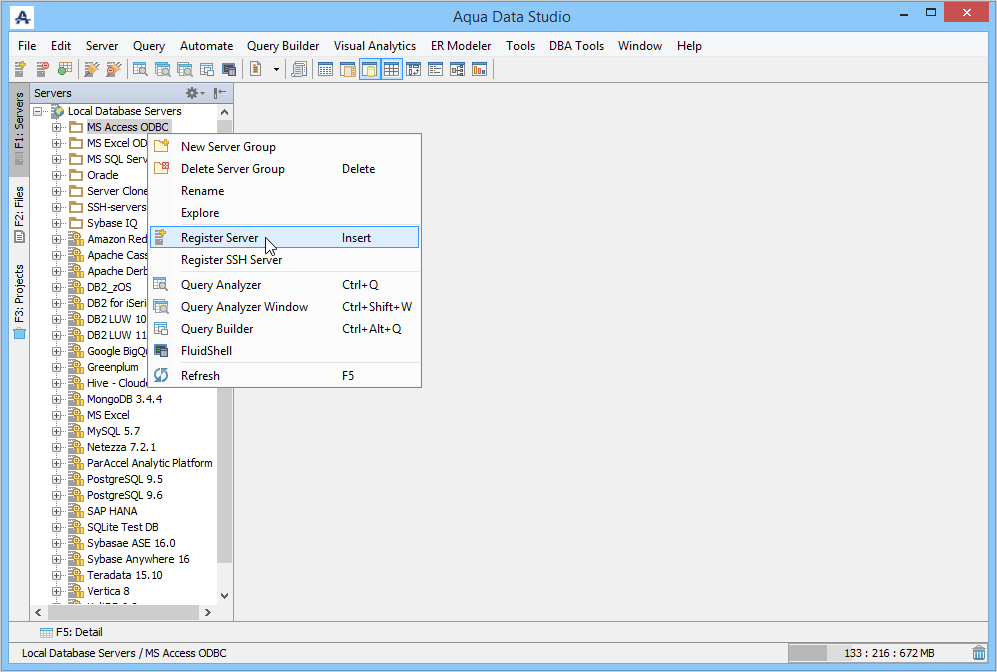Select the Vertica 8 server
Image resolution: width=997 pixels, height=672 pixels.
[108, 591]
